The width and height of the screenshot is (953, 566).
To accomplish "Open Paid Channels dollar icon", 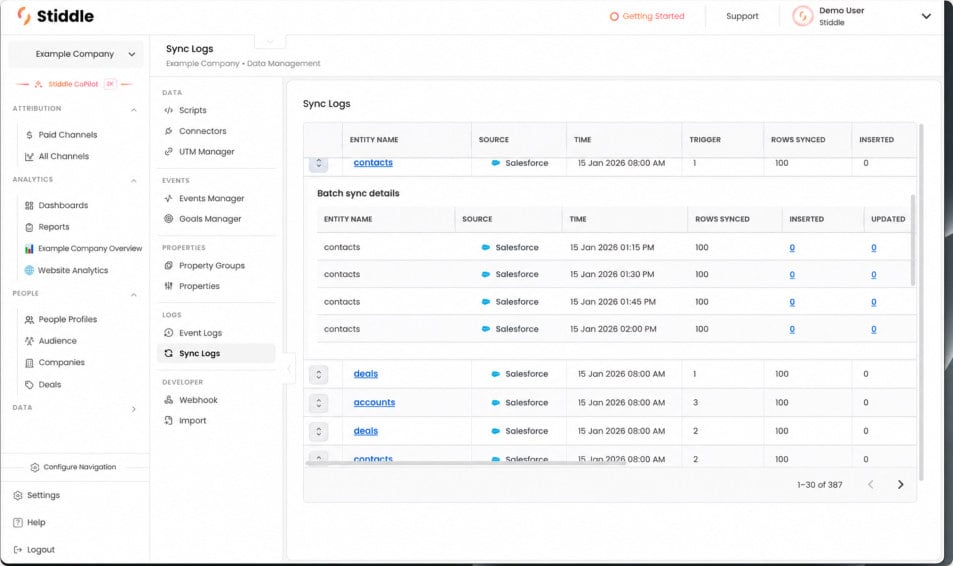I will [x=29, y=135].
